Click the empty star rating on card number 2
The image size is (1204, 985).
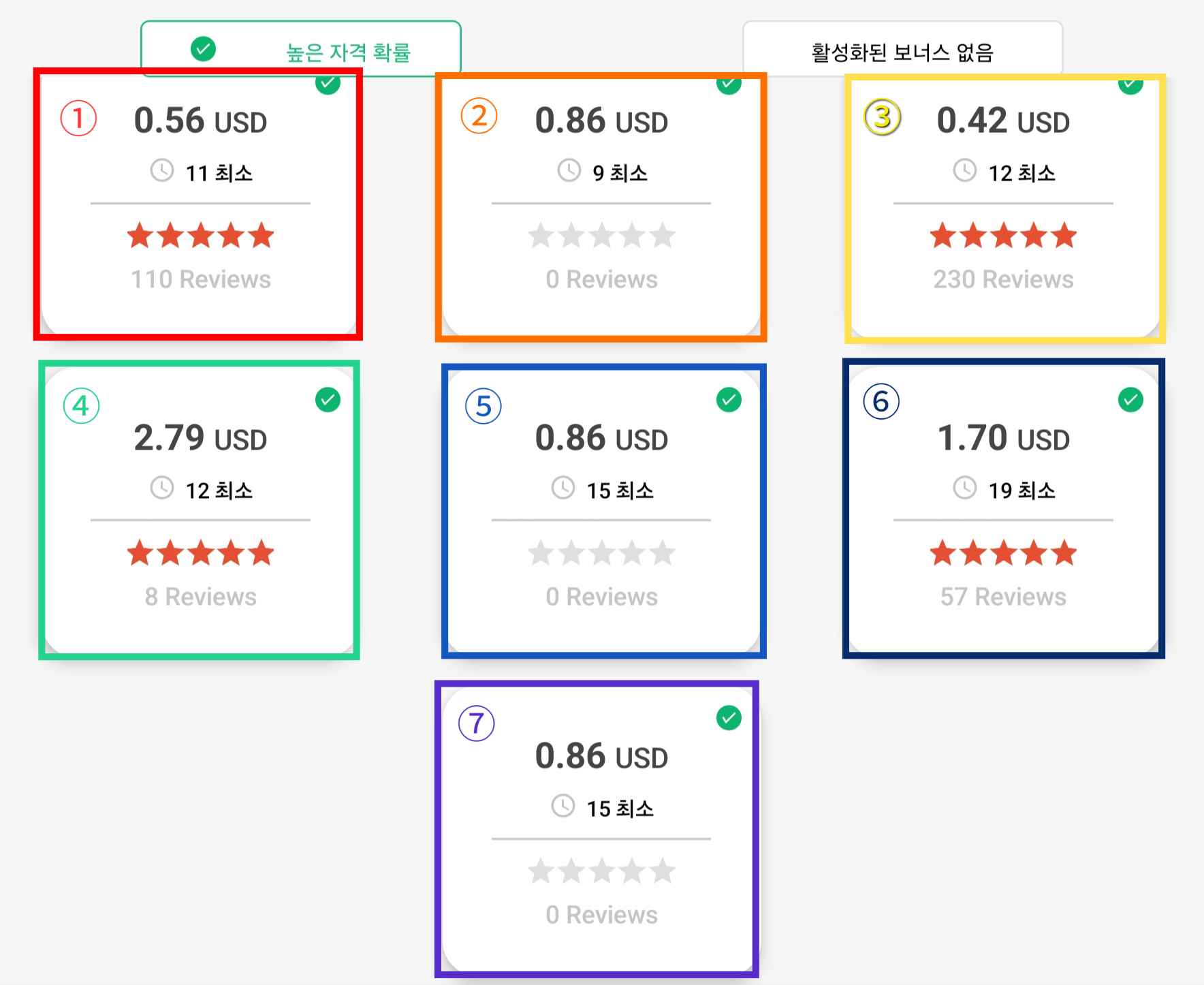(602, 236)
